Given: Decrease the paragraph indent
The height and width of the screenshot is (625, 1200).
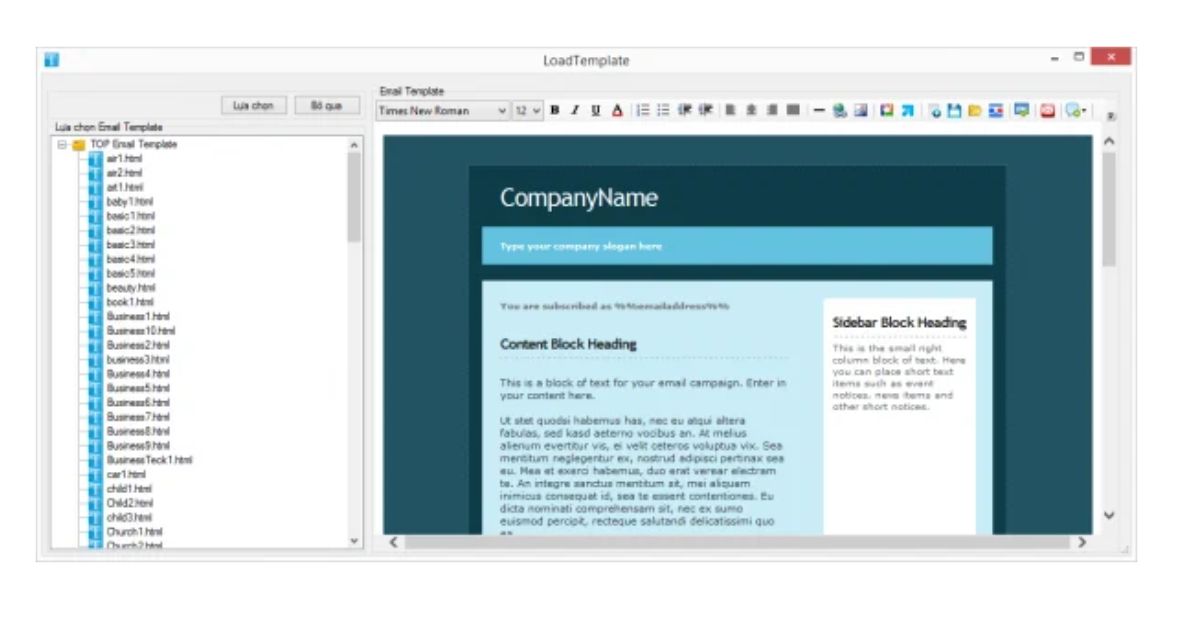Looking at the screenshot, I should click(685, 111).
